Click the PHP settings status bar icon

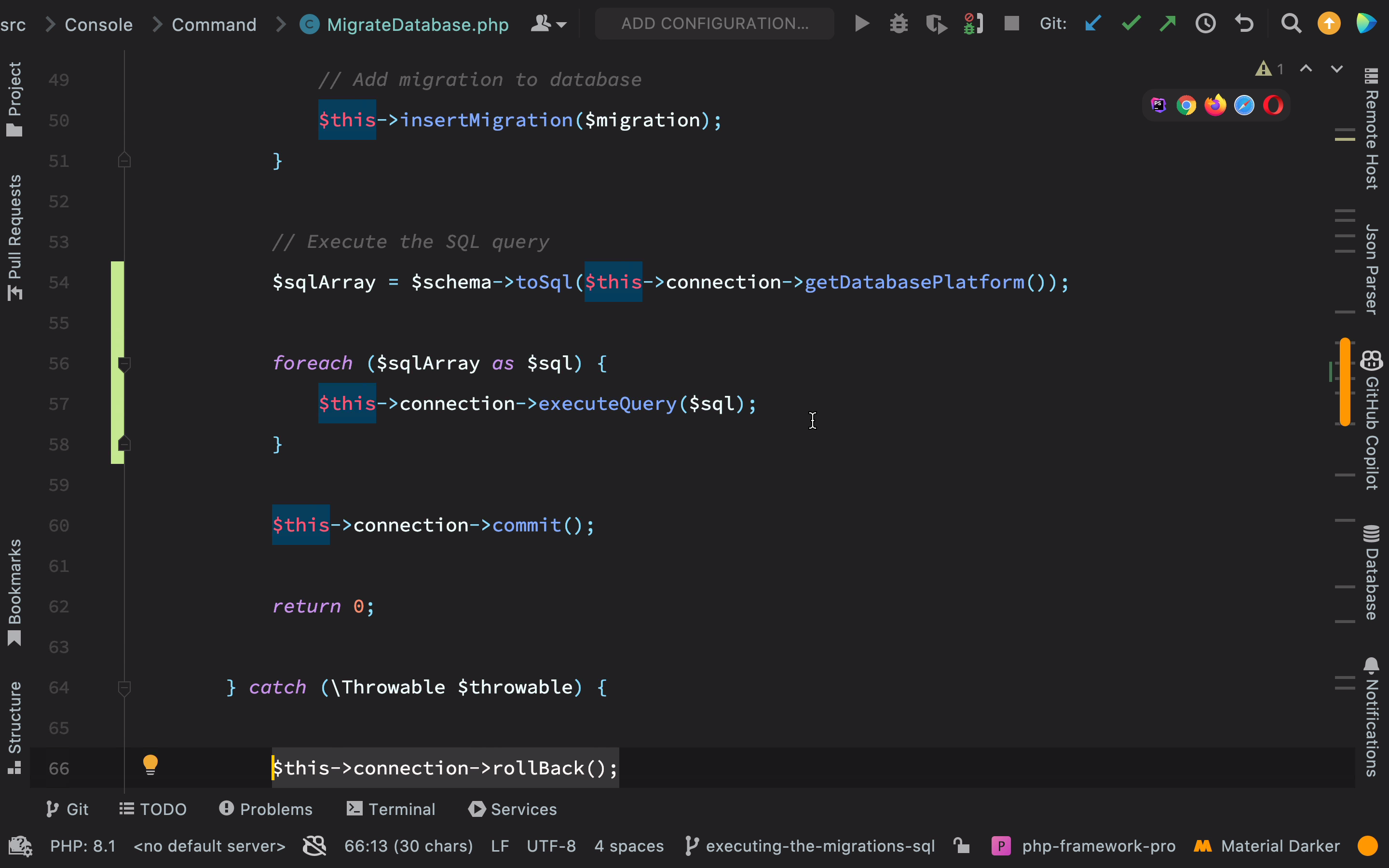[x=20, y=846]
